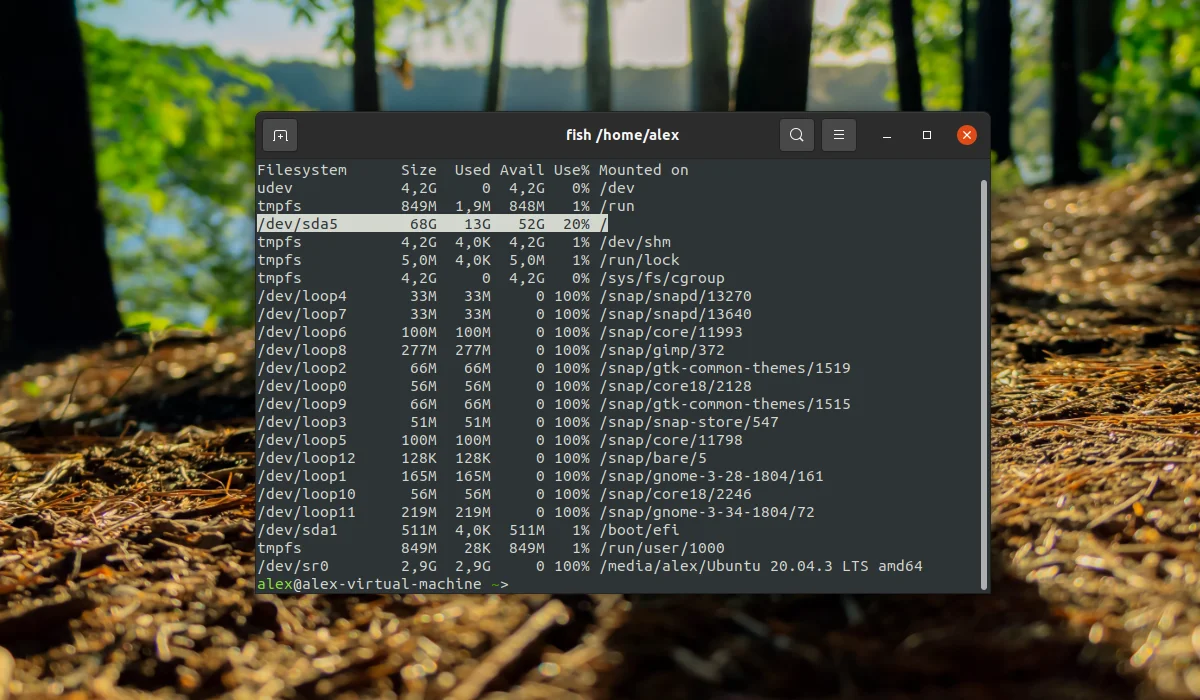The height and width of the screenshot is (700, 1200).
Task: Click the terminal vertical scrollbar
Action: click(x=984, y=384)
